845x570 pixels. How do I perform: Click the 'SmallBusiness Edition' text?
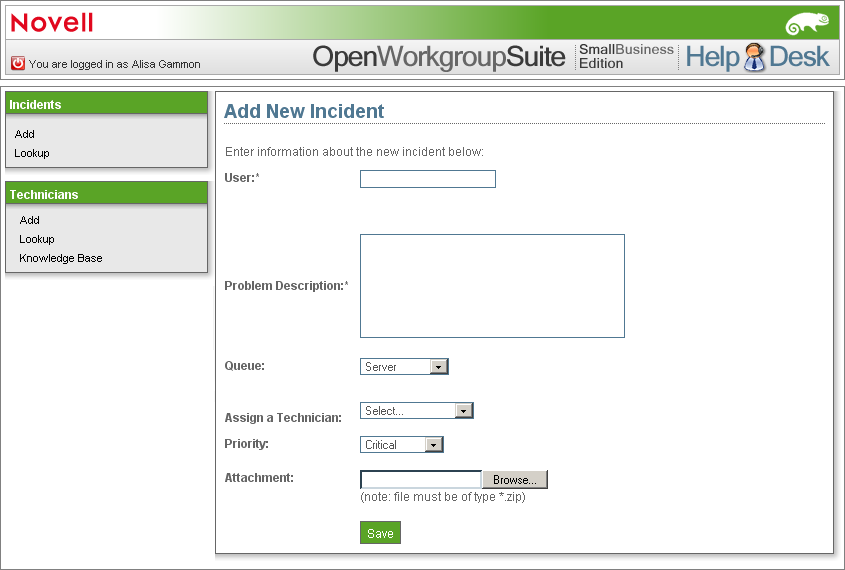coord(626,57)
